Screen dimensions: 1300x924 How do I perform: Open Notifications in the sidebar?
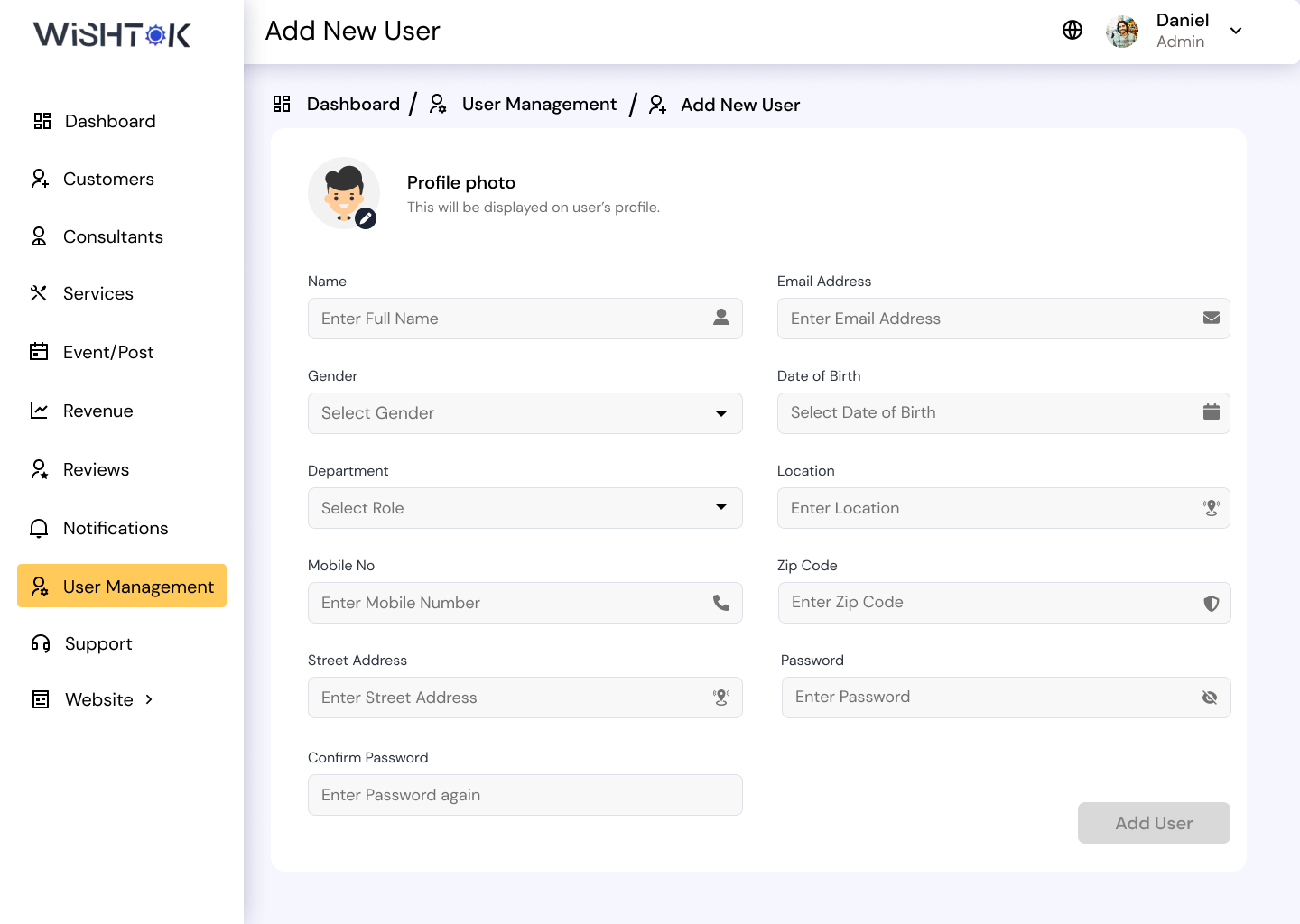click(116, 528)
